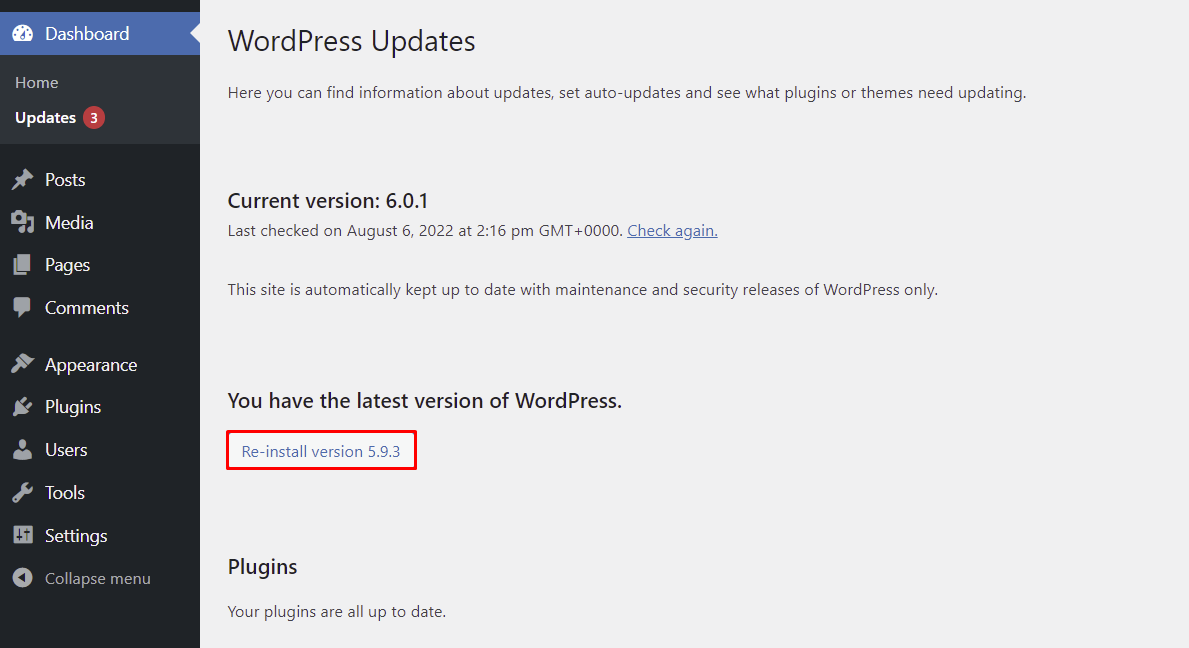Open Settings via the sliders icon
This screenshot has width=1189, height=648.
(23, 535)
